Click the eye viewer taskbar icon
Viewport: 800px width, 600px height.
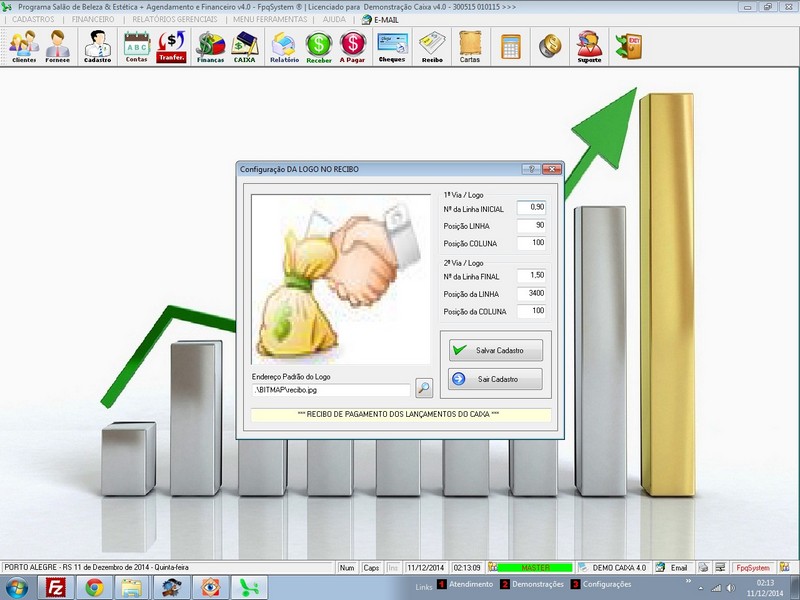tap(210, 588)
